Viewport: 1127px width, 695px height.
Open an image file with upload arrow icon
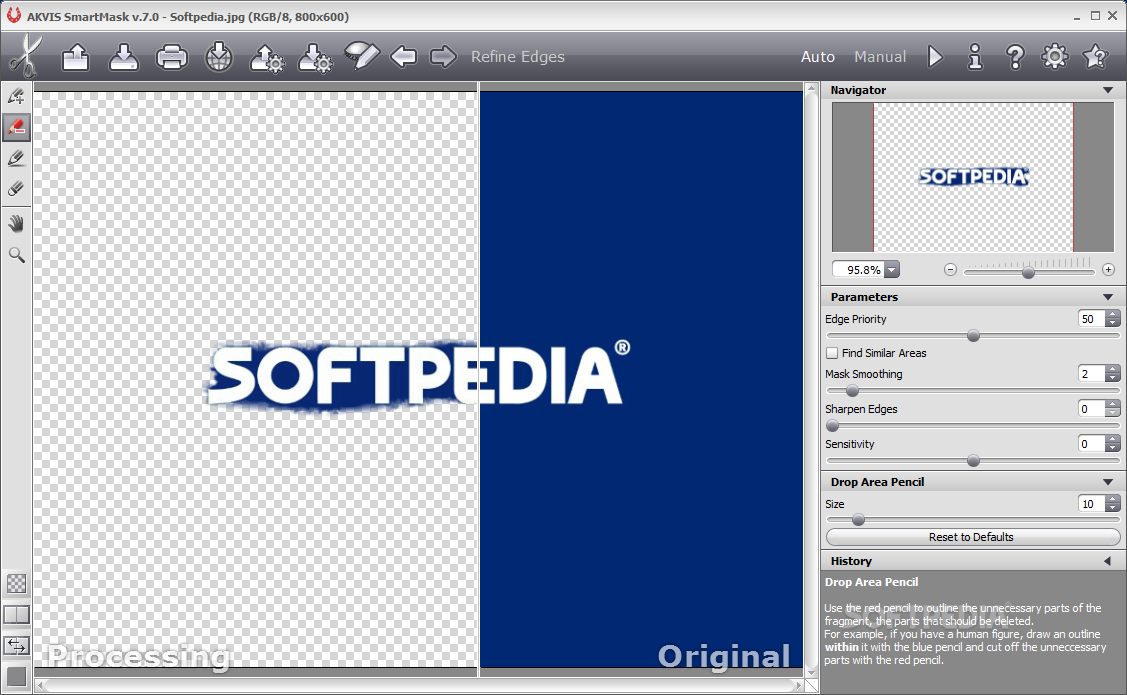point(75,57)
